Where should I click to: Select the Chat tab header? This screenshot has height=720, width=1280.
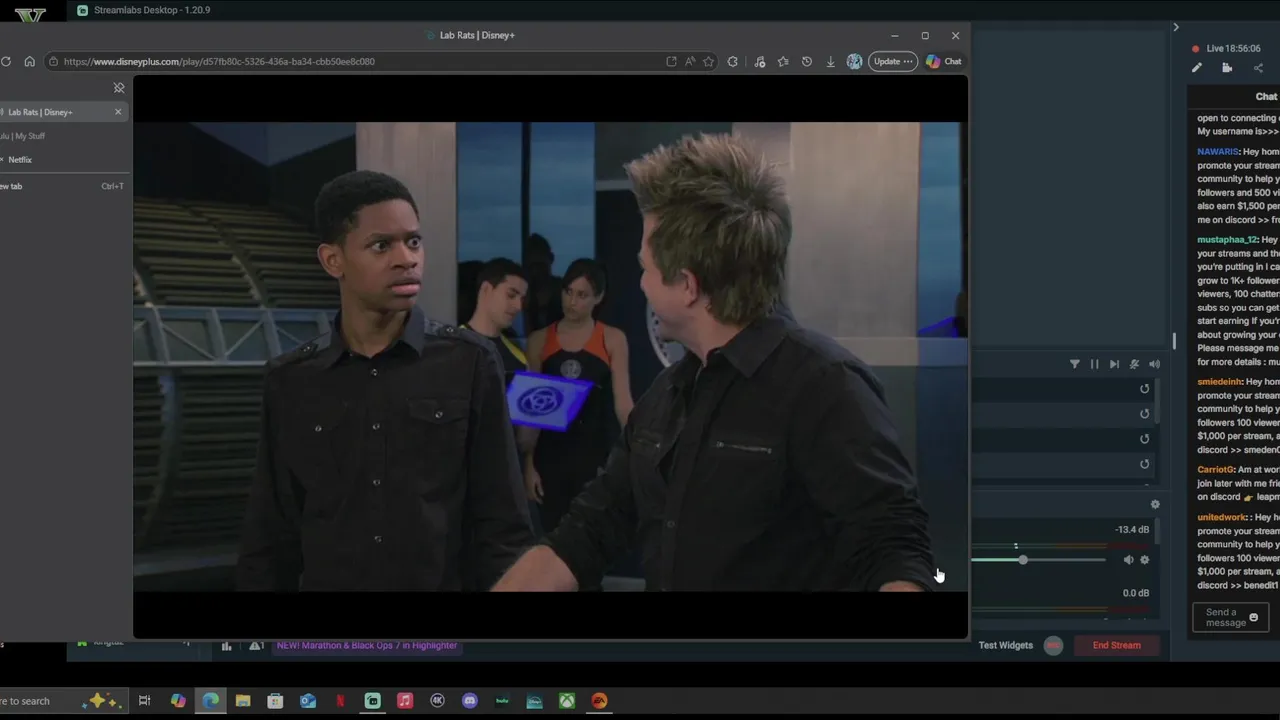click(1266, 97)
